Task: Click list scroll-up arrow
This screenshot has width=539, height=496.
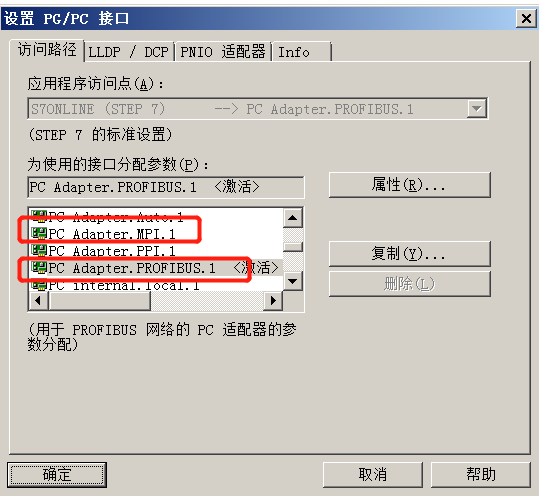Action: (x=293, y=218)
